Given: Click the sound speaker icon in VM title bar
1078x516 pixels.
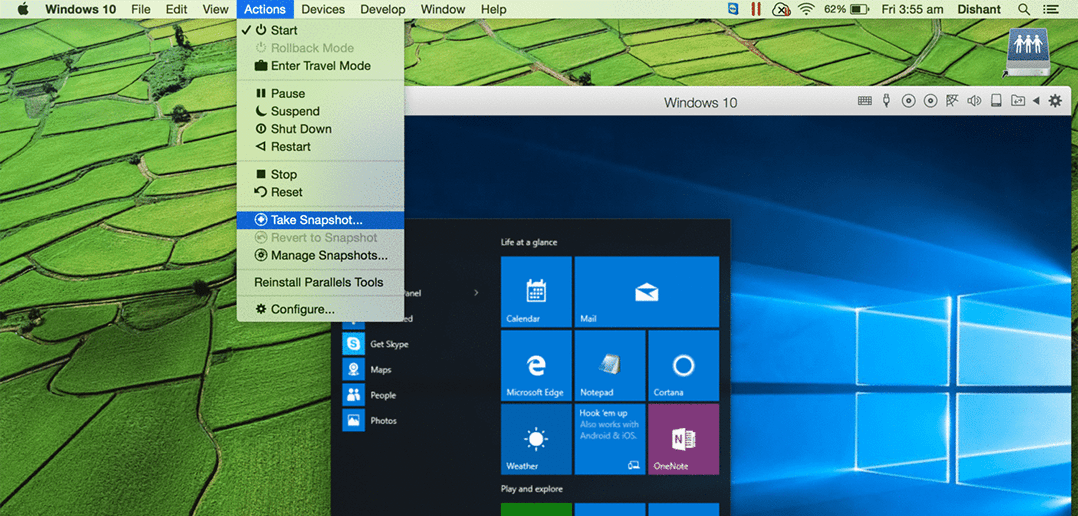Looking at the screenshot, I should coord(974,101).
